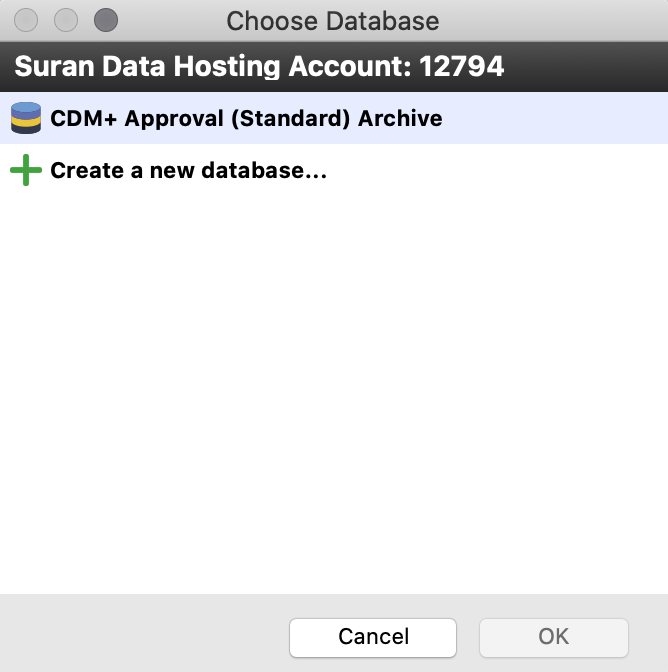The image size is (668, 672).
Task: Minimize the Choose Database dialog
Action: (66, 20)
